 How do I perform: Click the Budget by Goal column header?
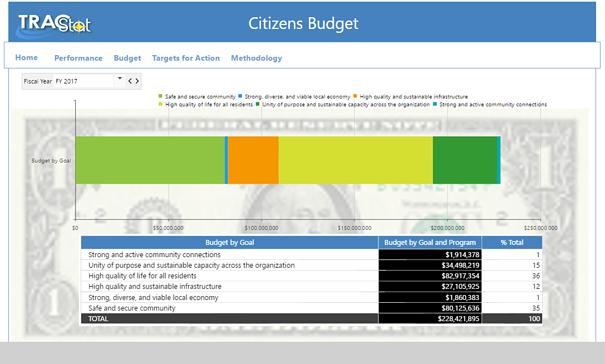click(230, 242)
